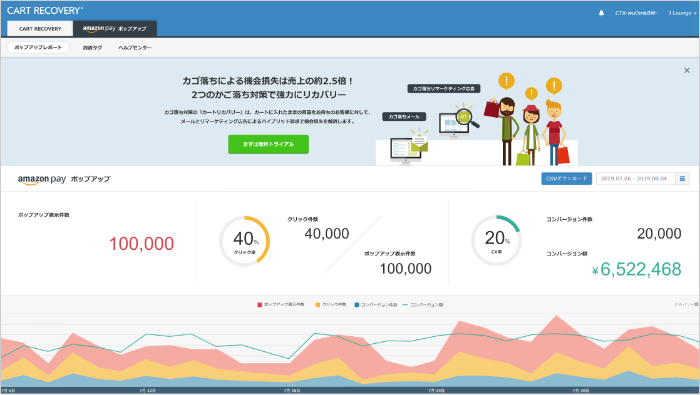Click the CSVダウンロード button
The image size is (700, 395).
coord(567,179)
